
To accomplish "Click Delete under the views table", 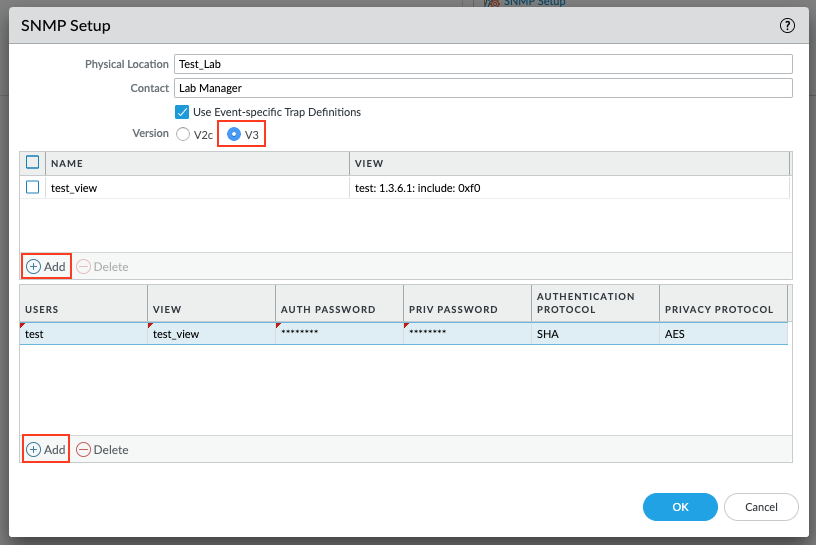I will point(103,267).
